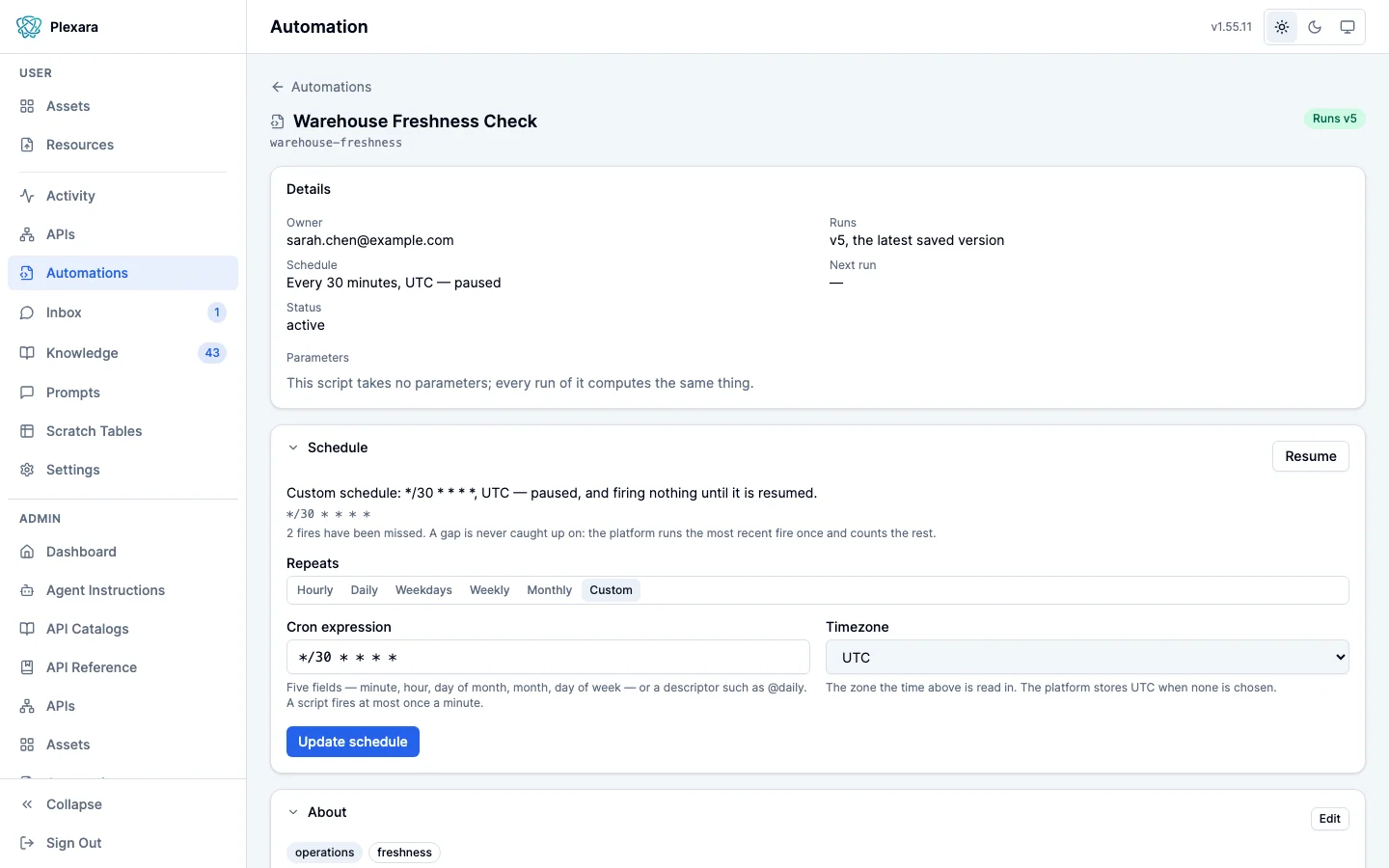Click the Edit button in About

[1330, 819]
